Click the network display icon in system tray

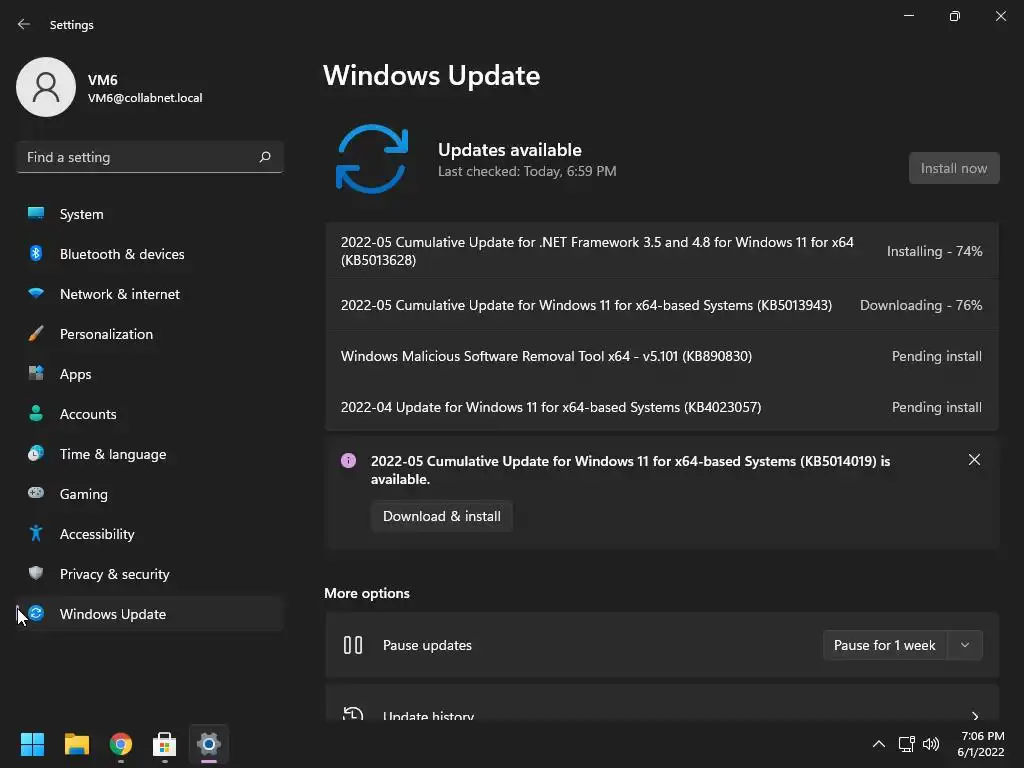pos(906,744)
